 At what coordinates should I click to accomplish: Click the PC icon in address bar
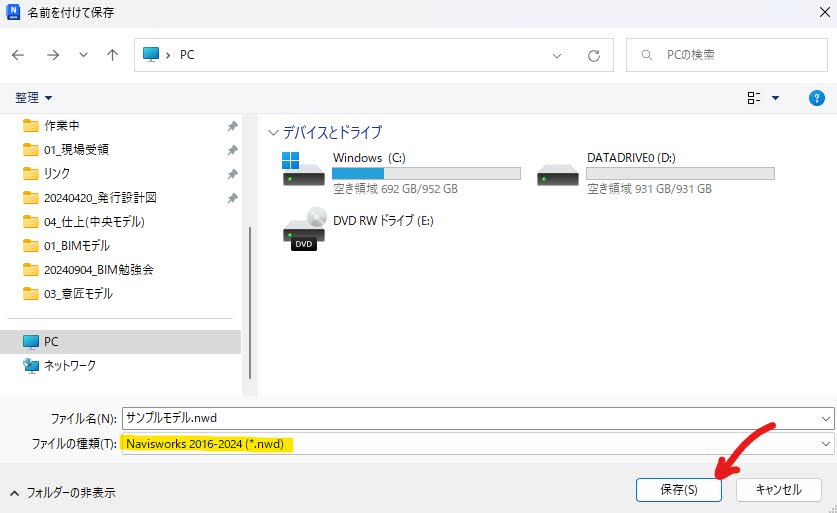click(x=151, y=54)
